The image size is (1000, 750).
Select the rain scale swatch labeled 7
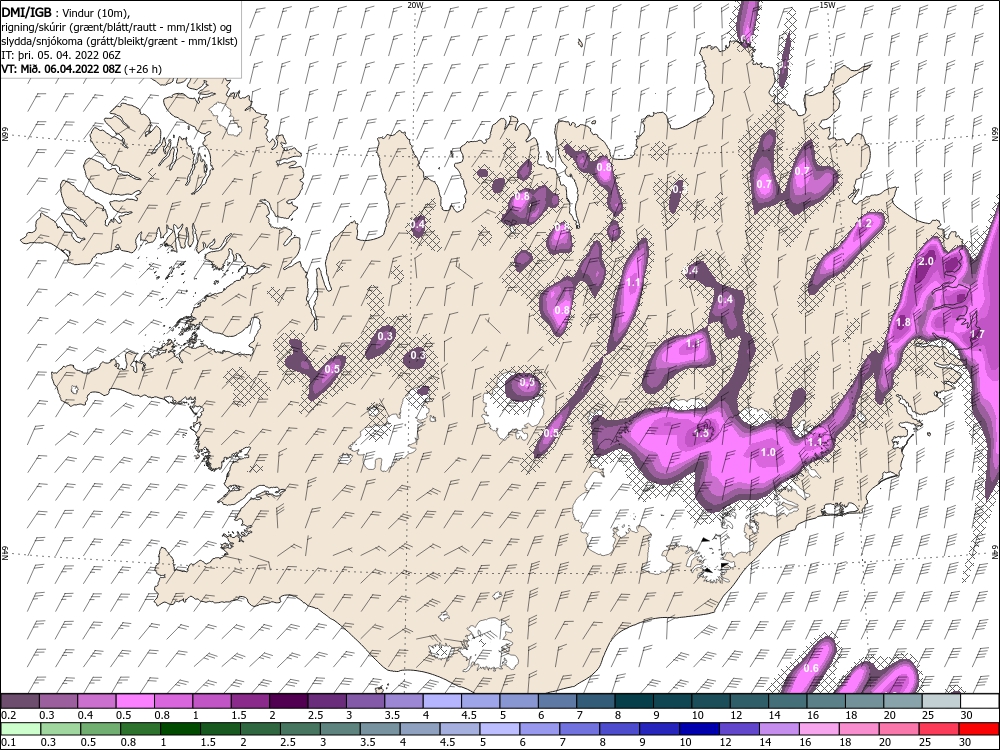click(580, 729)
